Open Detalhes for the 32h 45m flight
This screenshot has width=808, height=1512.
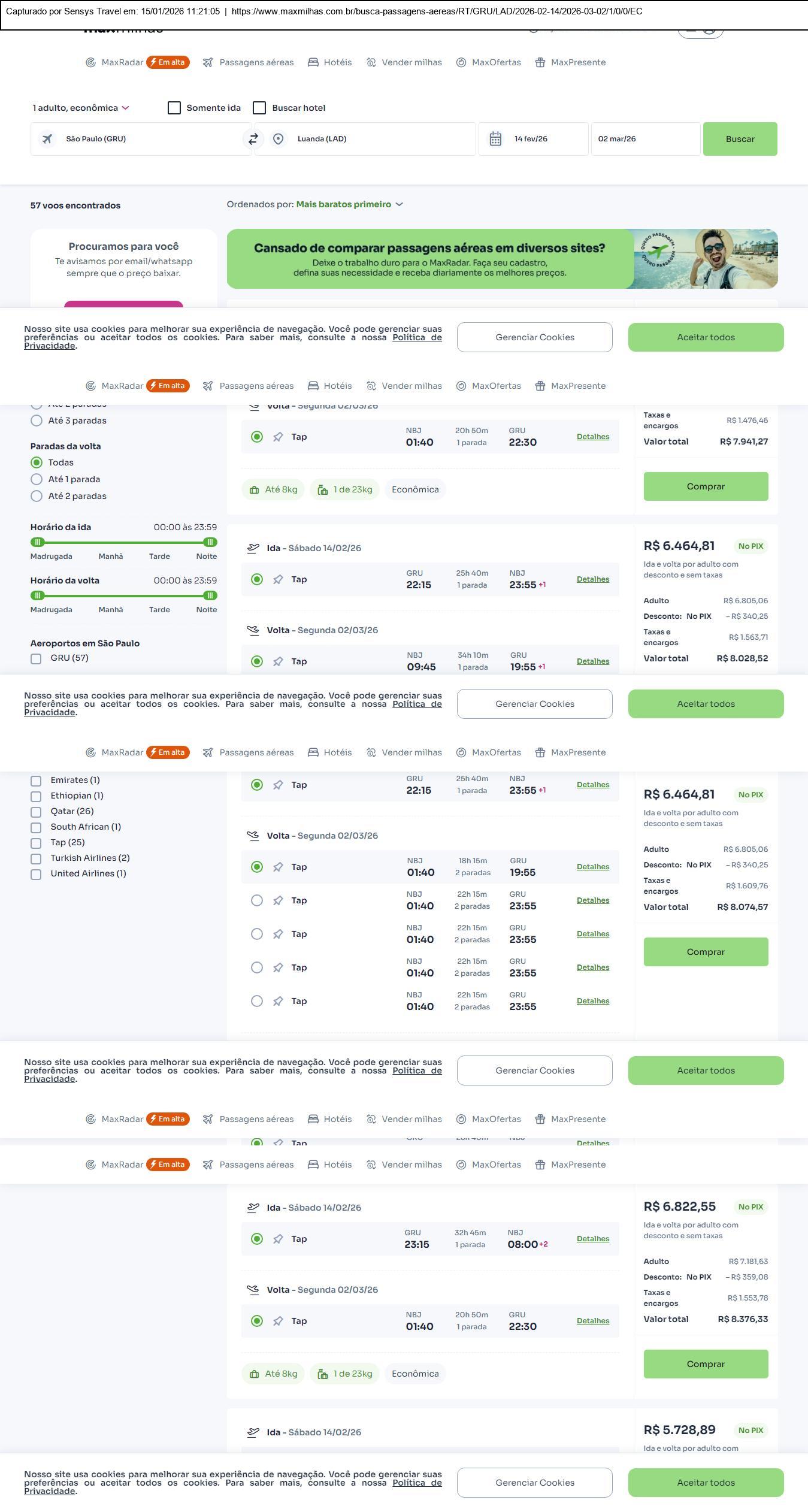pos(592,1239)
